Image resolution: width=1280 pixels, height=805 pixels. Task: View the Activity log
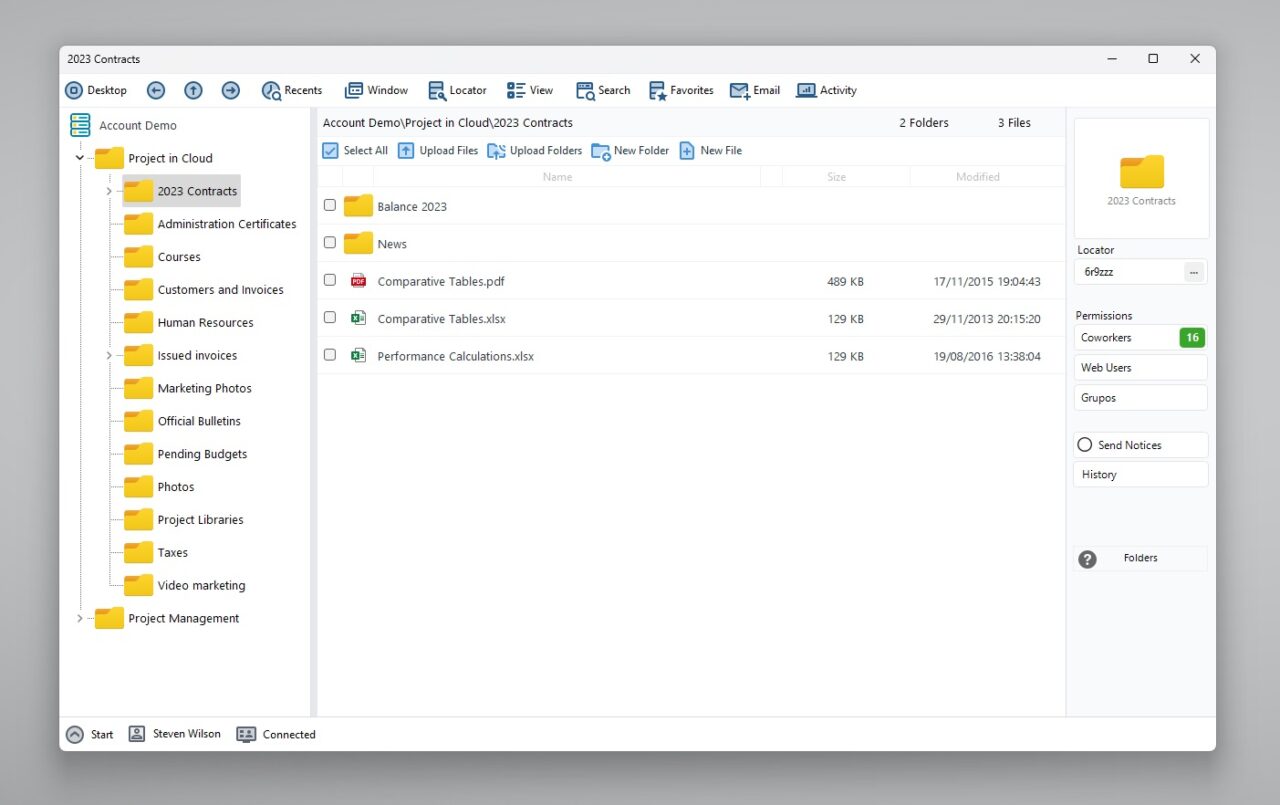point(826,90)
